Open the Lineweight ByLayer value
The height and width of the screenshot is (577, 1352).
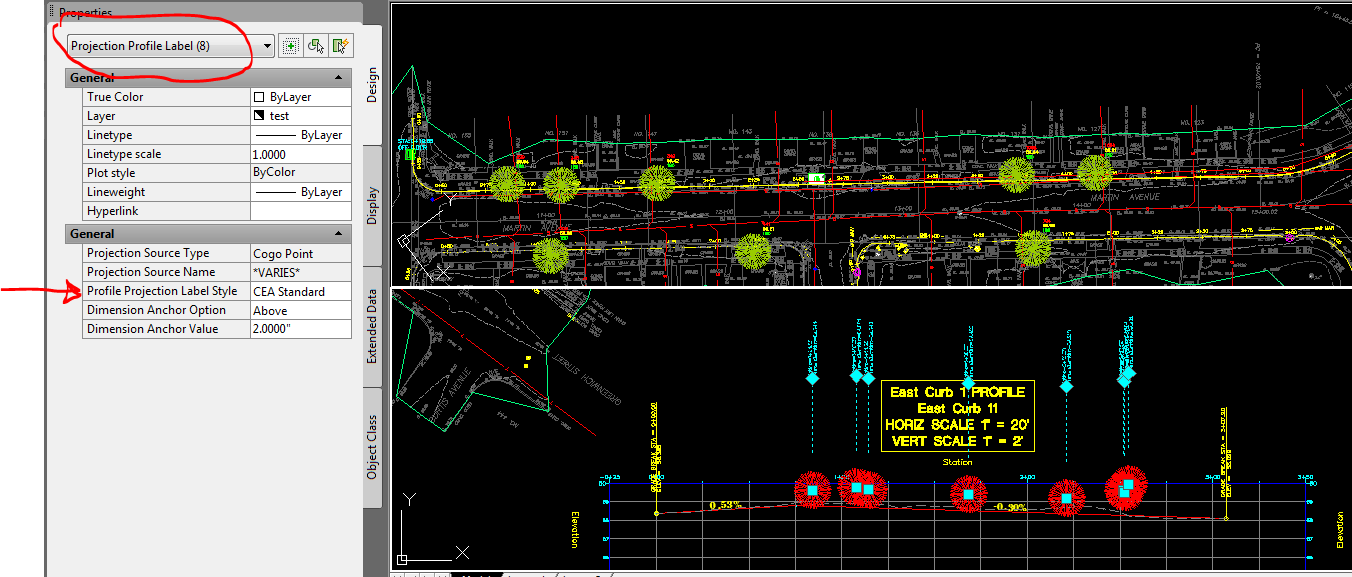tap(300, 192)
